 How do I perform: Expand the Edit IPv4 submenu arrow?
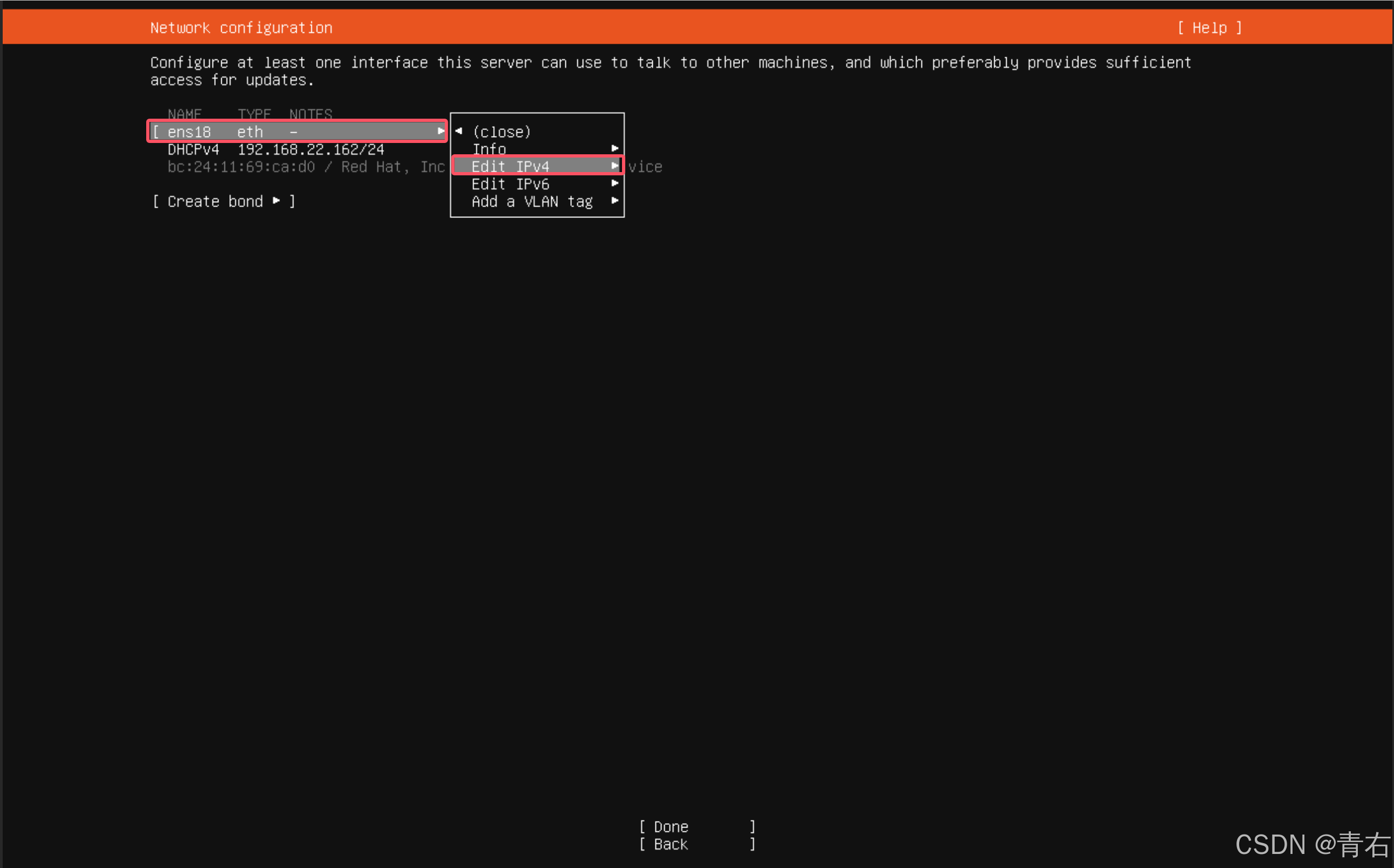614,166
